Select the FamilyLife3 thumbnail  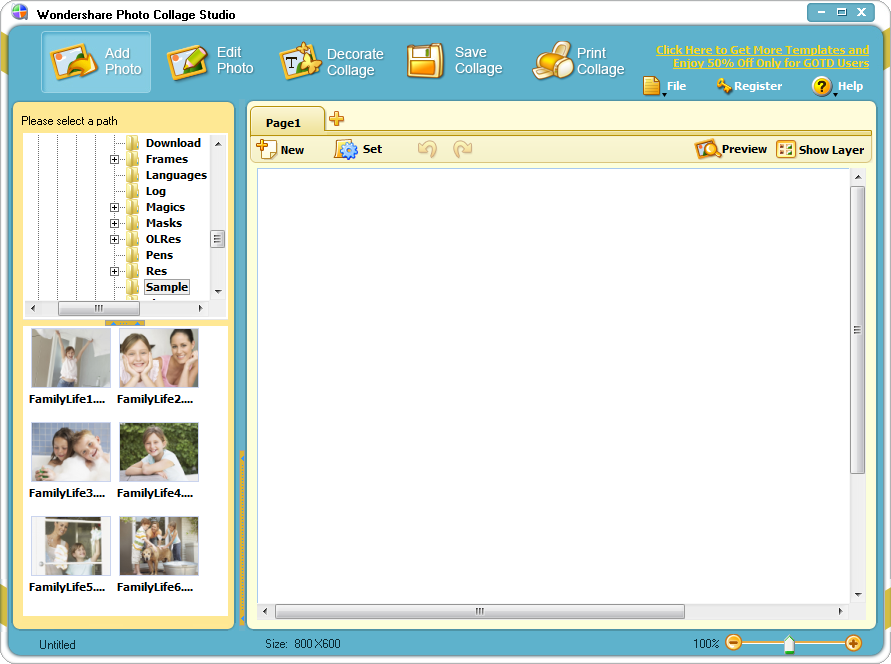[x=70, y=452]
